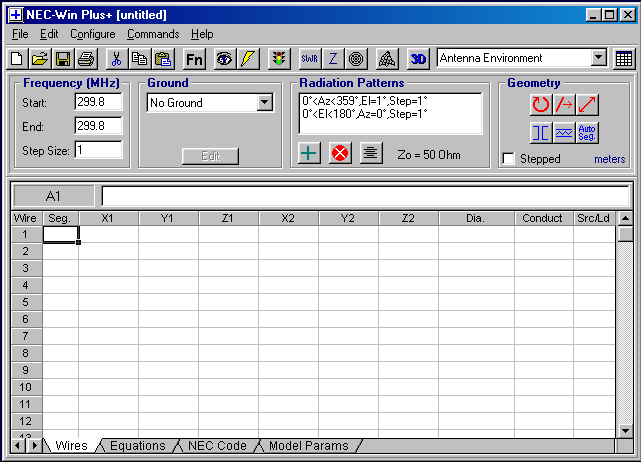This screenshot has height=462, width=641.
Task: Save with the floppy disk icon
Action: 63,59
